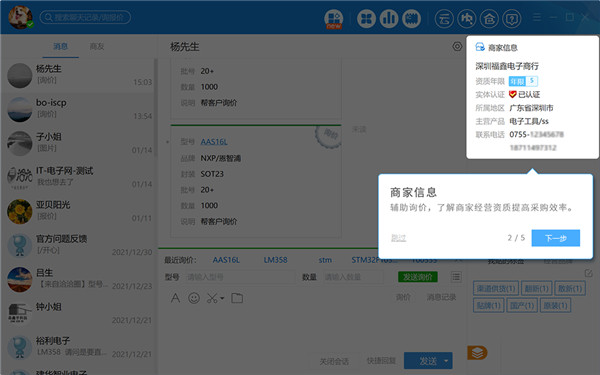600x375 pixels.
Task: Click the target icon beside the chat title
Action: (457, 47)
